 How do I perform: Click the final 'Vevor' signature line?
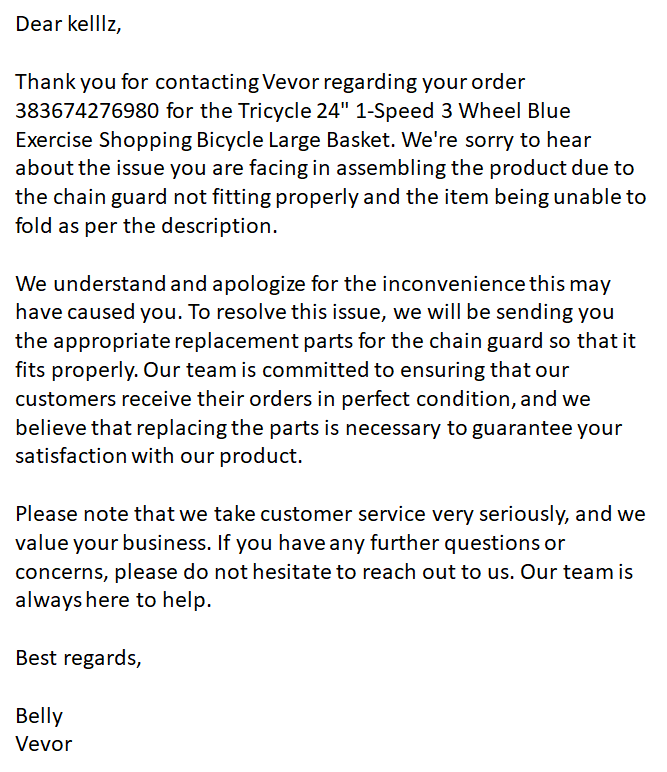click(44, 744)
